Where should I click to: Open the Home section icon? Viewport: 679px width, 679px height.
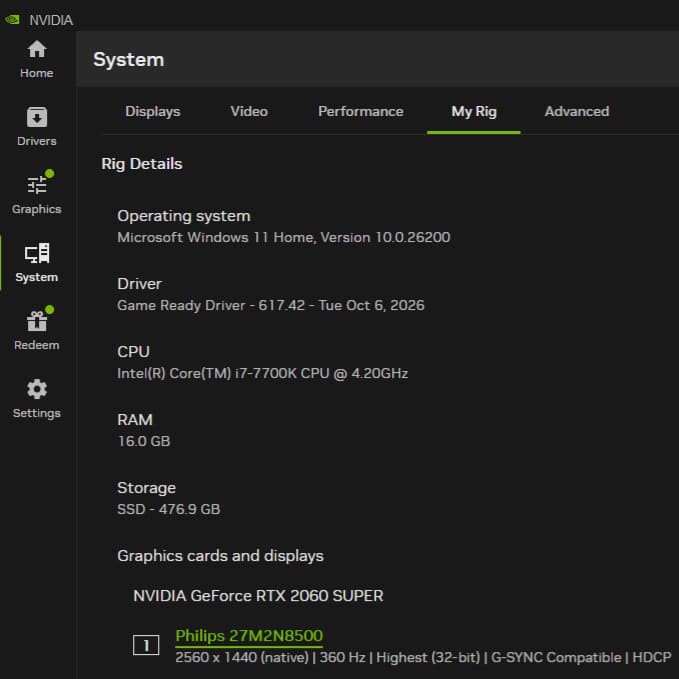click(37, 49)
